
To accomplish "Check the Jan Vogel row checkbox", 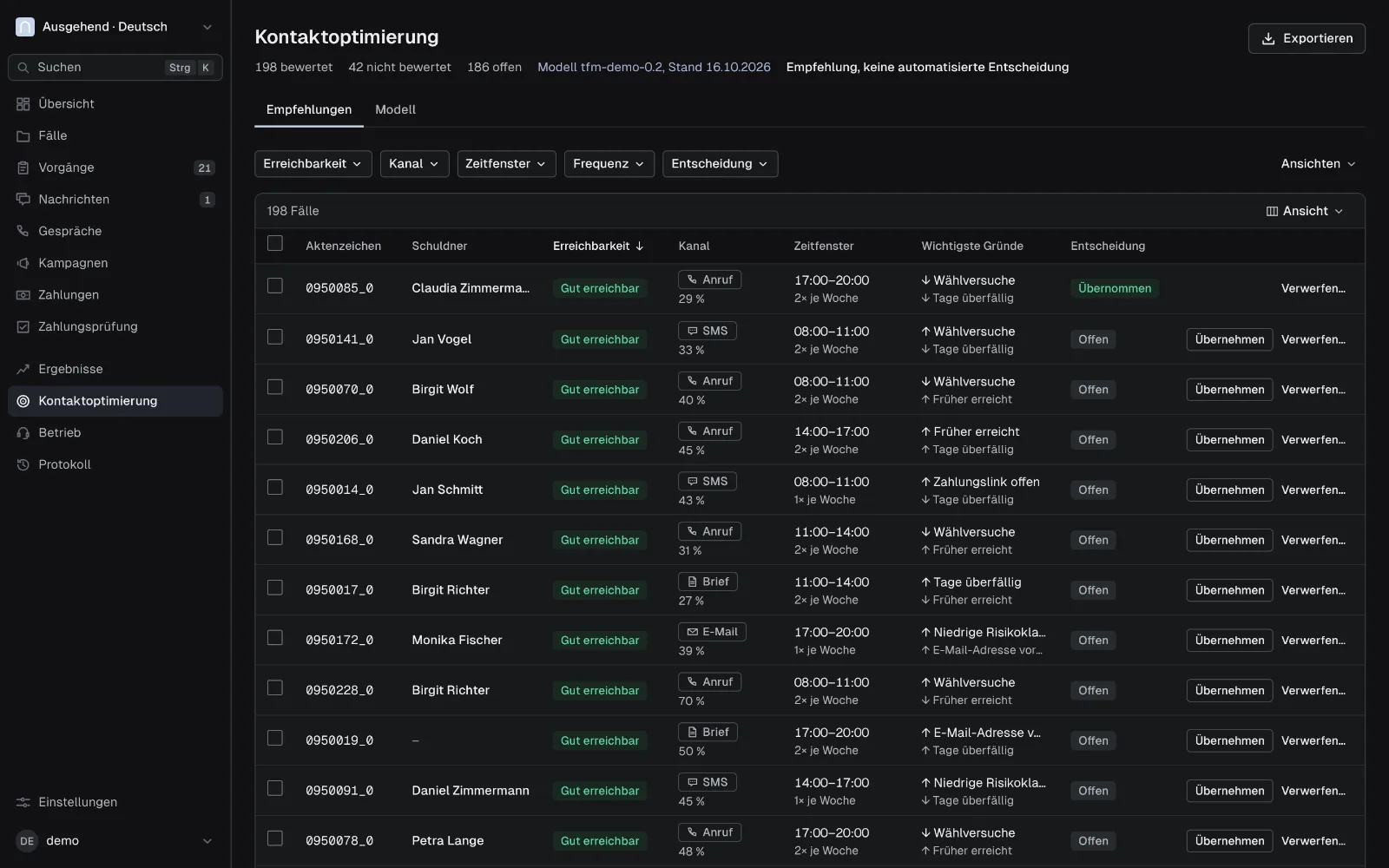I will coord(275,337).
